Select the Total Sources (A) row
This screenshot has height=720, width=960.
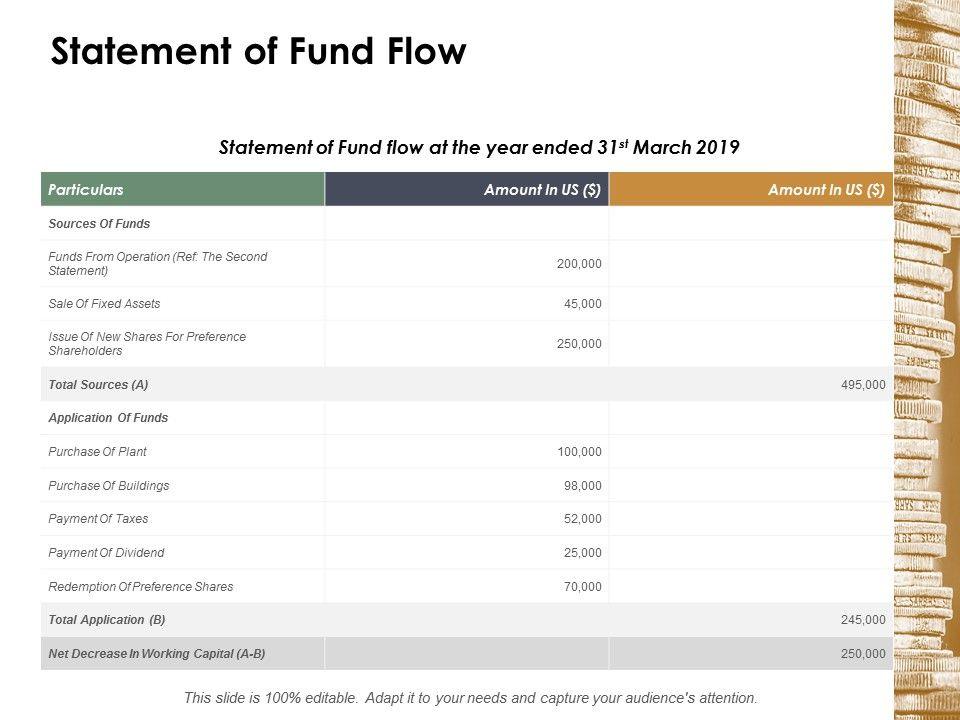[98, 384]
